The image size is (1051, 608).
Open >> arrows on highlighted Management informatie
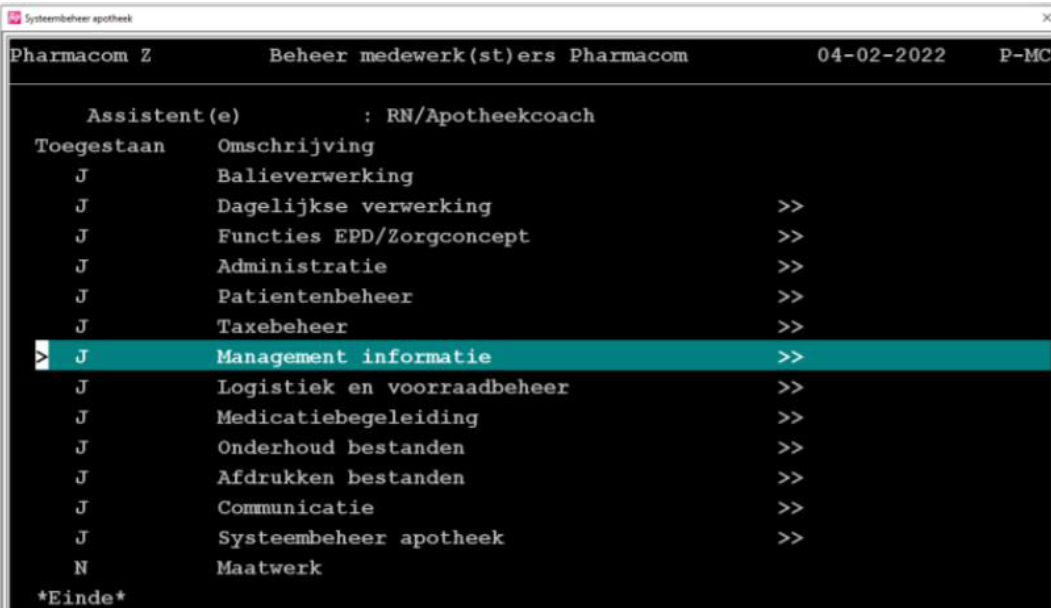tap(790, 357)
